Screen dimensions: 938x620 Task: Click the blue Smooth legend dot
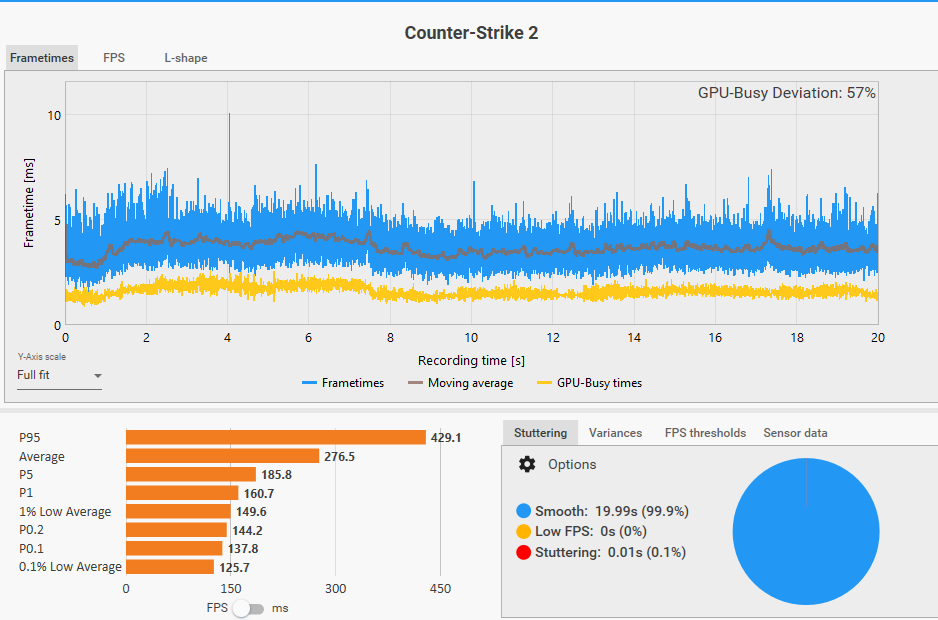click(x=524, y=511)
